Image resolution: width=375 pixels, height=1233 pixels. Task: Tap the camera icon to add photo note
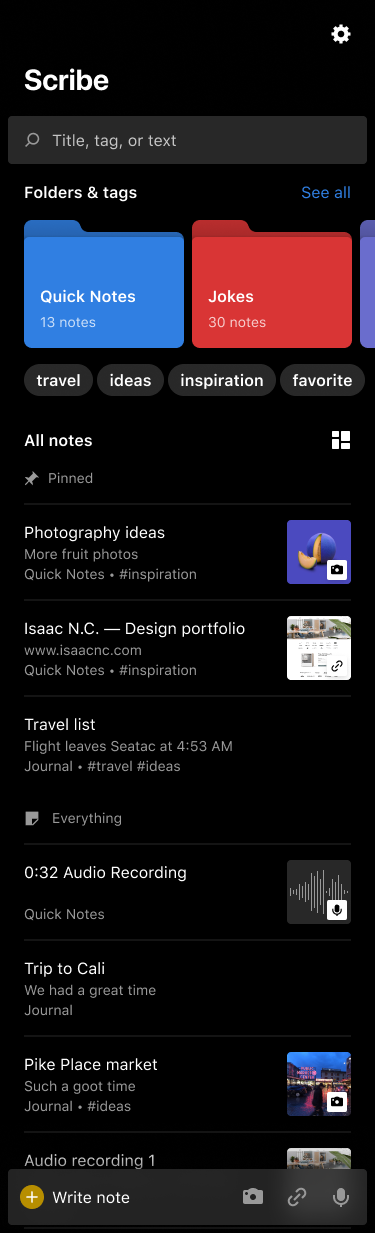pos(253,1197)
